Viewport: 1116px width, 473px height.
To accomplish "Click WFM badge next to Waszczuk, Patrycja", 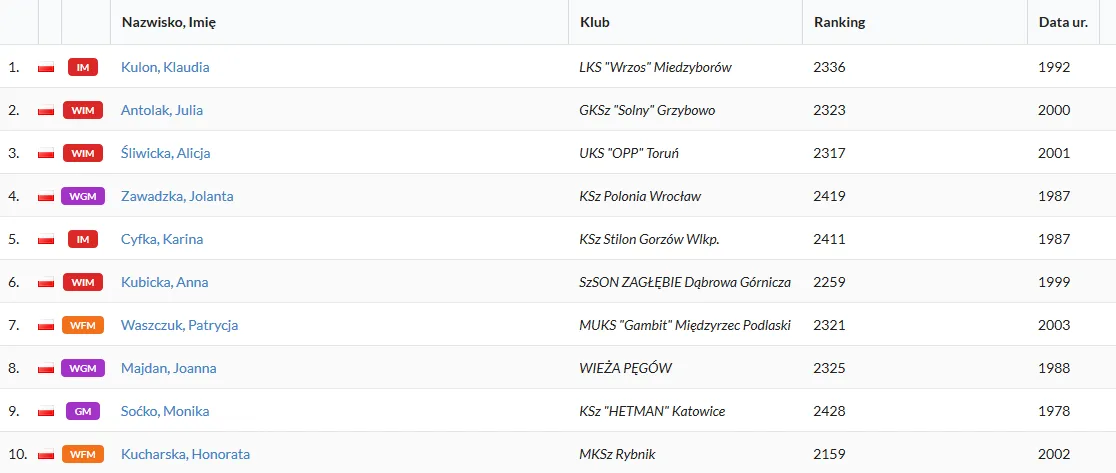I will 83,326.
